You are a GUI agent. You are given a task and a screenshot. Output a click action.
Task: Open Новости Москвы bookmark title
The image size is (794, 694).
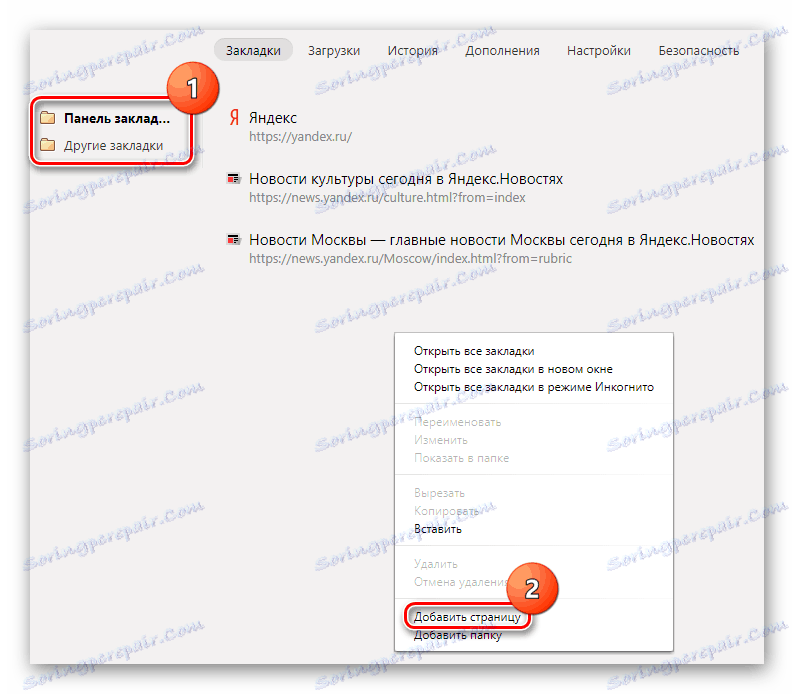[x=501, y=239]
